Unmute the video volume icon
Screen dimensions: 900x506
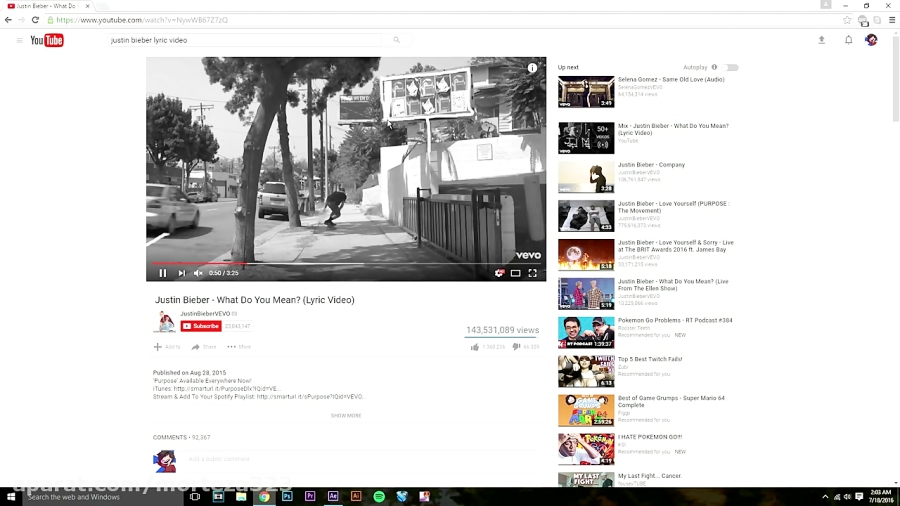(198, 273)
